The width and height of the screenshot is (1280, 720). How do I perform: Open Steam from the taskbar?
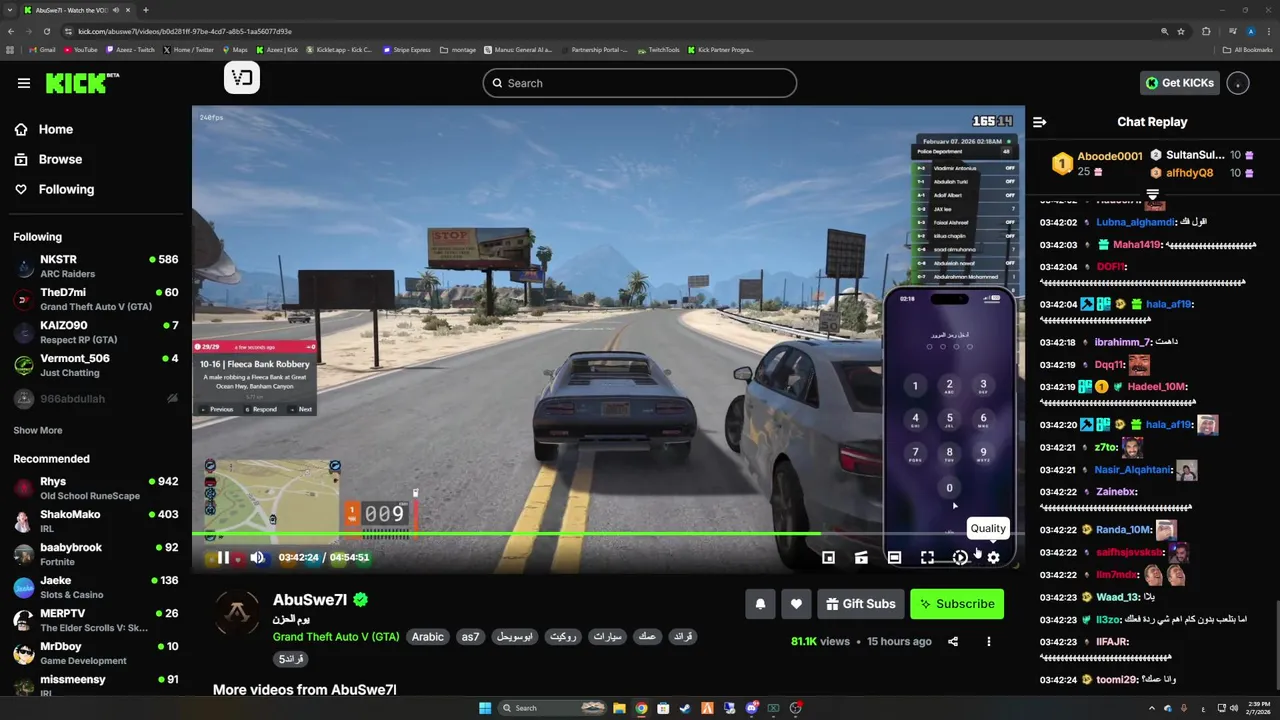pos(685,708)
